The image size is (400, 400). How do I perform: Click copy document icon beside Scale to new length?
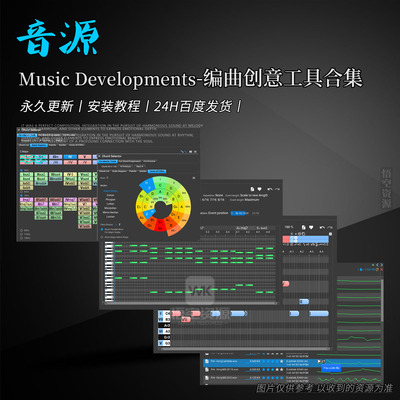[252, 189]
